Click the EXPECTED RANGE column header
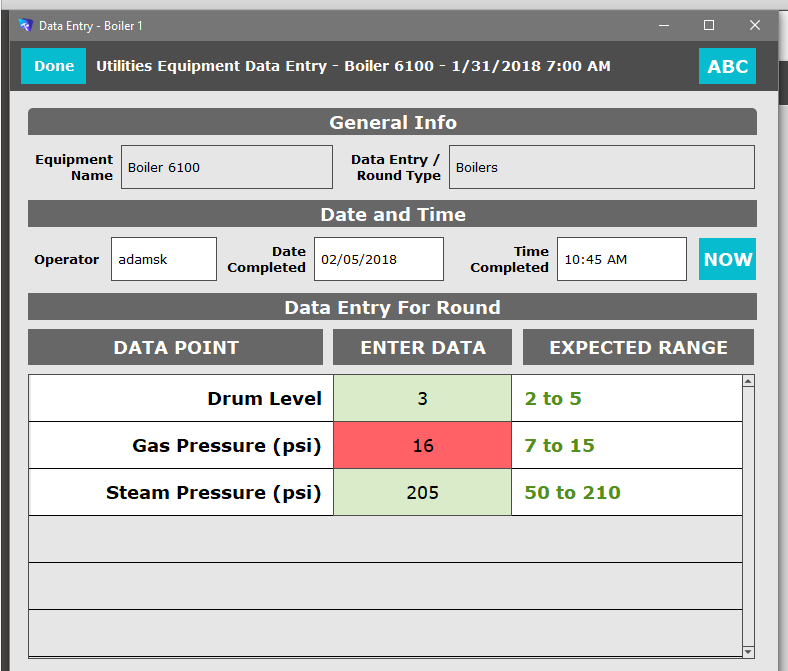 tap(638, 347)
